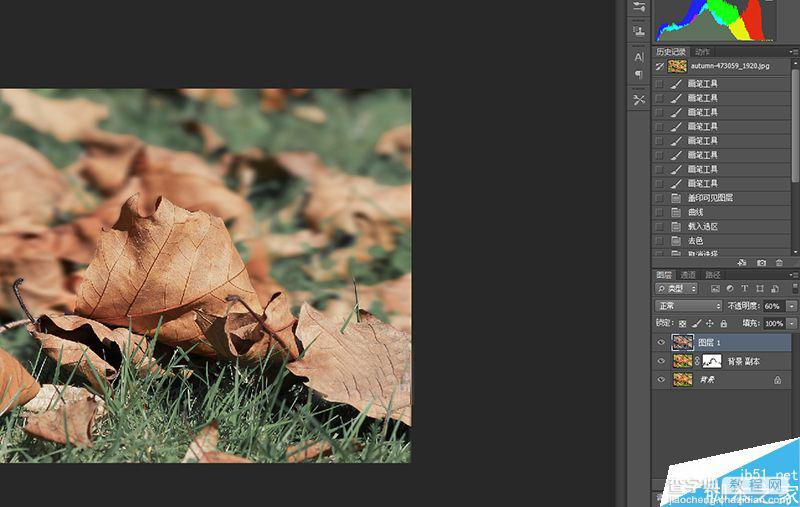800x507 pixels.
Task: Lock all padlock icon in Layers panel
Action: point(723,323)
